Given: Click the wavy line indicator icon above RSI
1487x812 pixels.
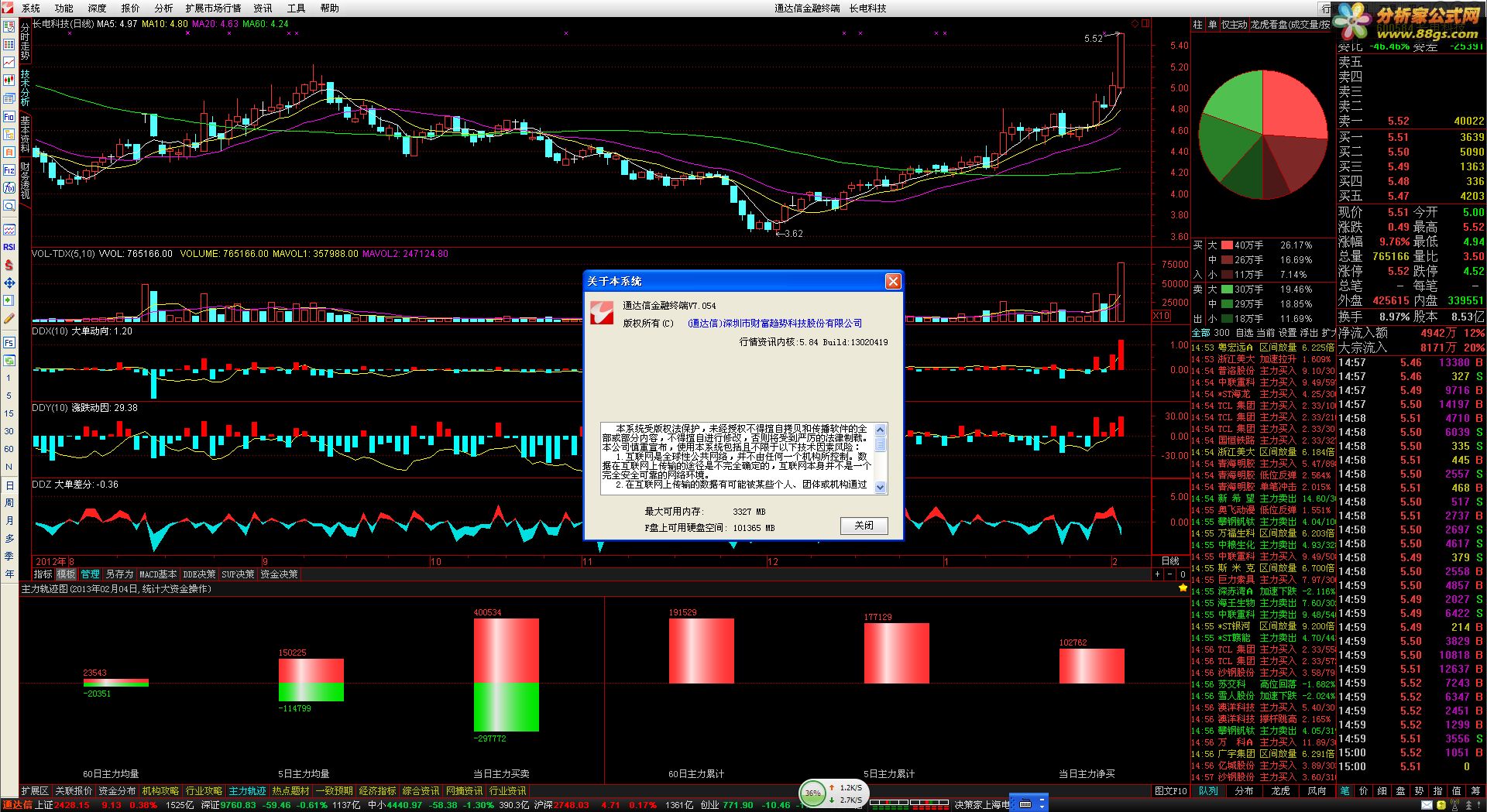Looking at the screenshot, I should pyautogui.click(x=9, y=229).
